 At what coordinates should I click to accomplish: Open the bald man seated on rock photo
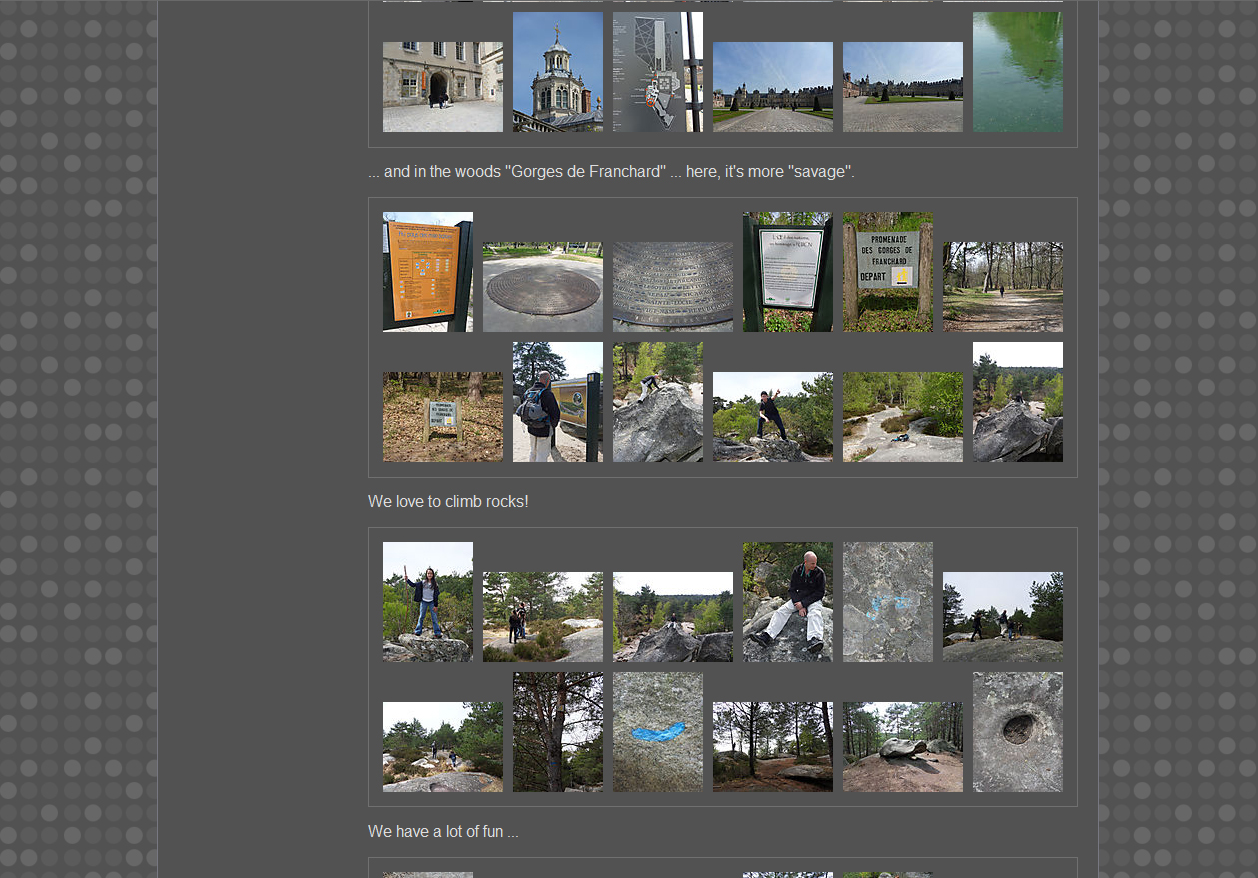click(x=787, y=602)
